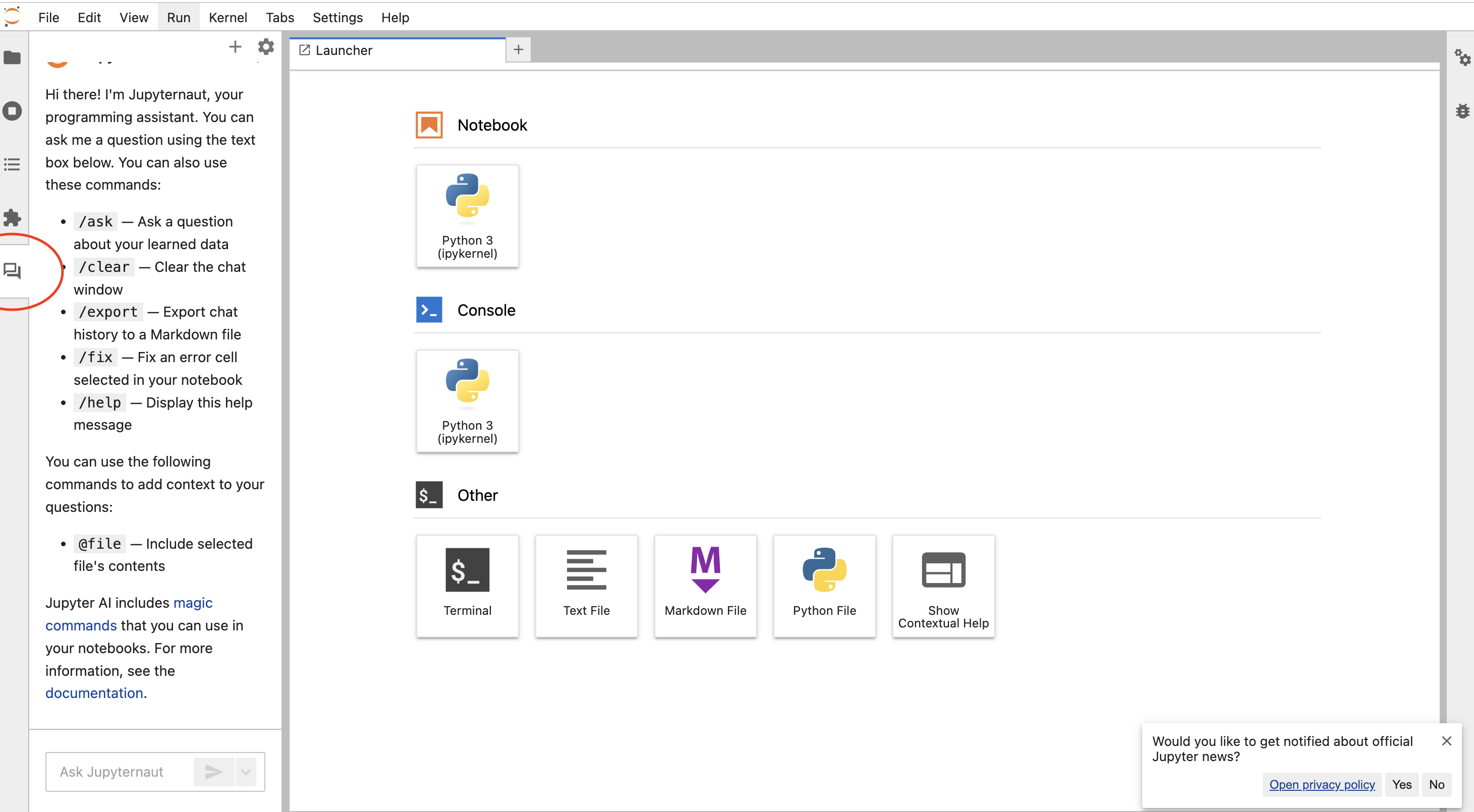This screenshot has width=1474, height=812.
Task: Click the /fix command text
Action: pyautogui.click(x=95, y=357)
